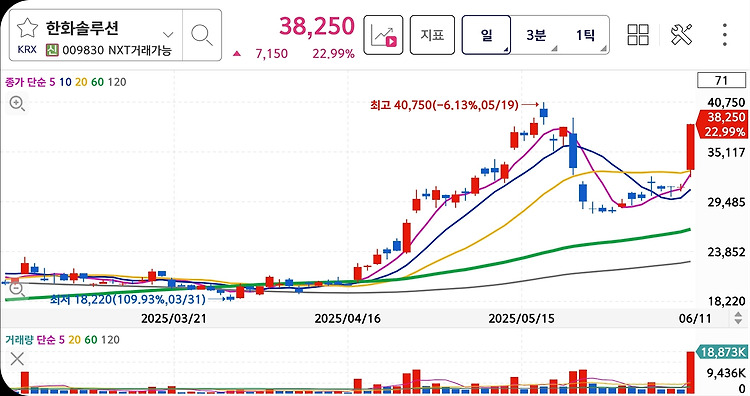Click the 18,873K volume tag
This screenshot has width=750, height=396.
[722, 352]
